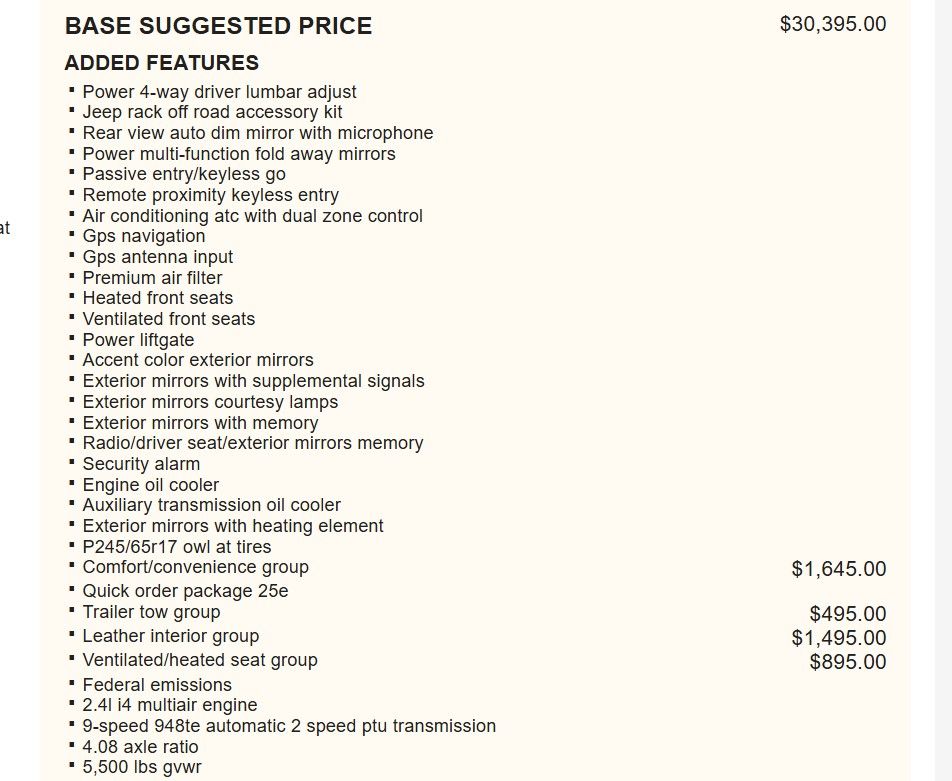The image size is (952, 781).
Task: Click the Gps navigation feature line
Action: coord(143,236)
